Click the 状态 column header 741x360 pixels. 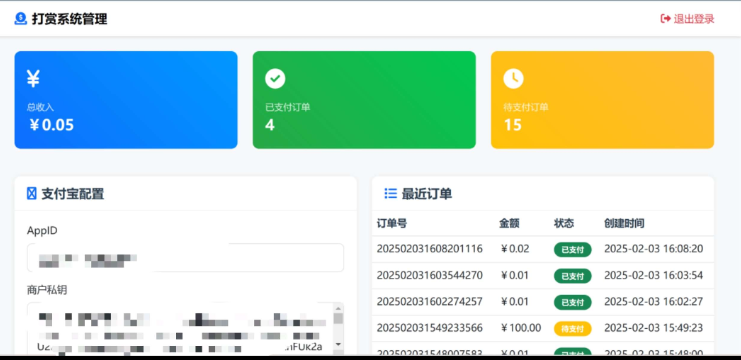564,223
